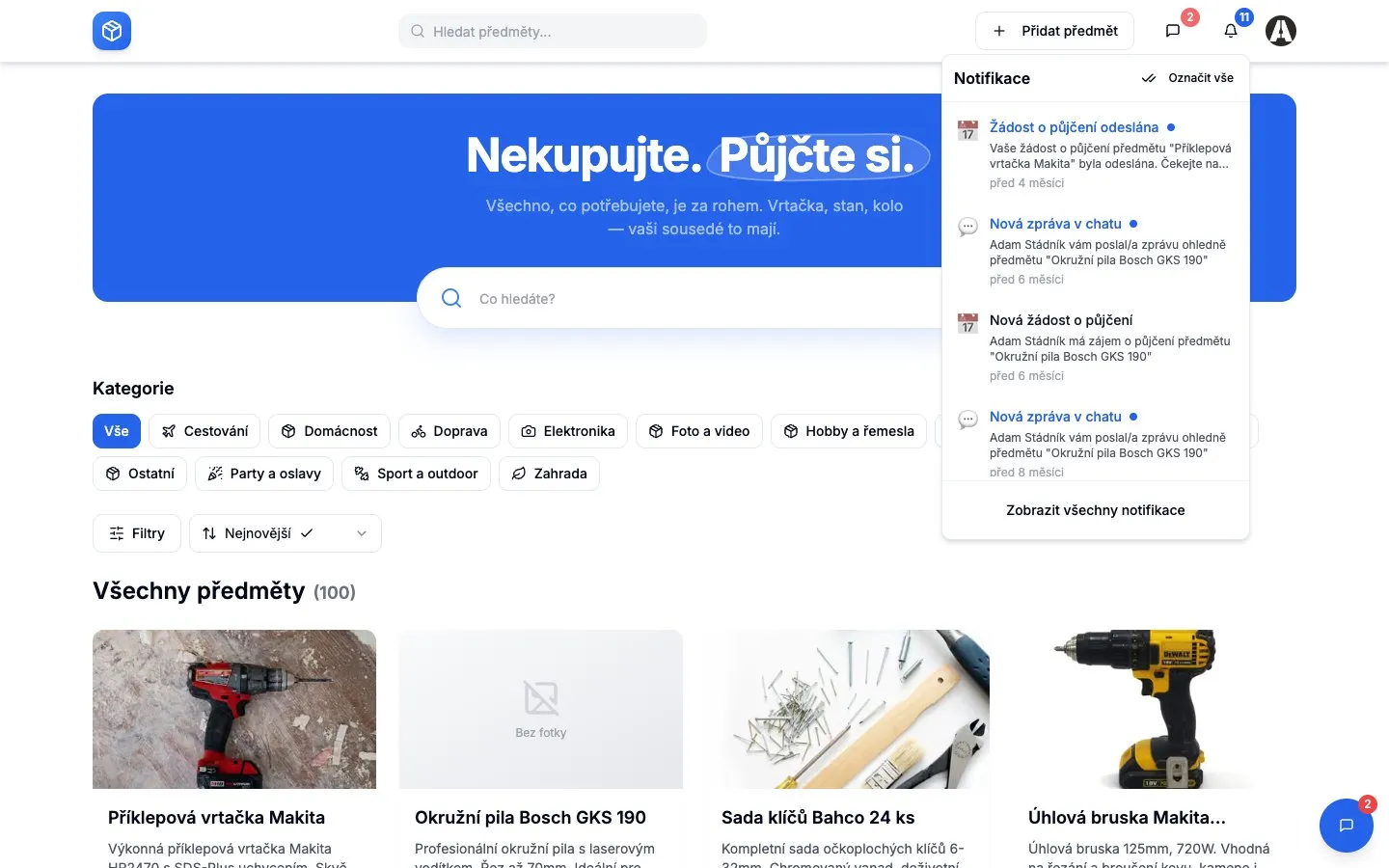This screenshot has height=868, width=1389.
Task: Open Sada klíčů Bahco 24 ks title
Action: coord(818,818)
